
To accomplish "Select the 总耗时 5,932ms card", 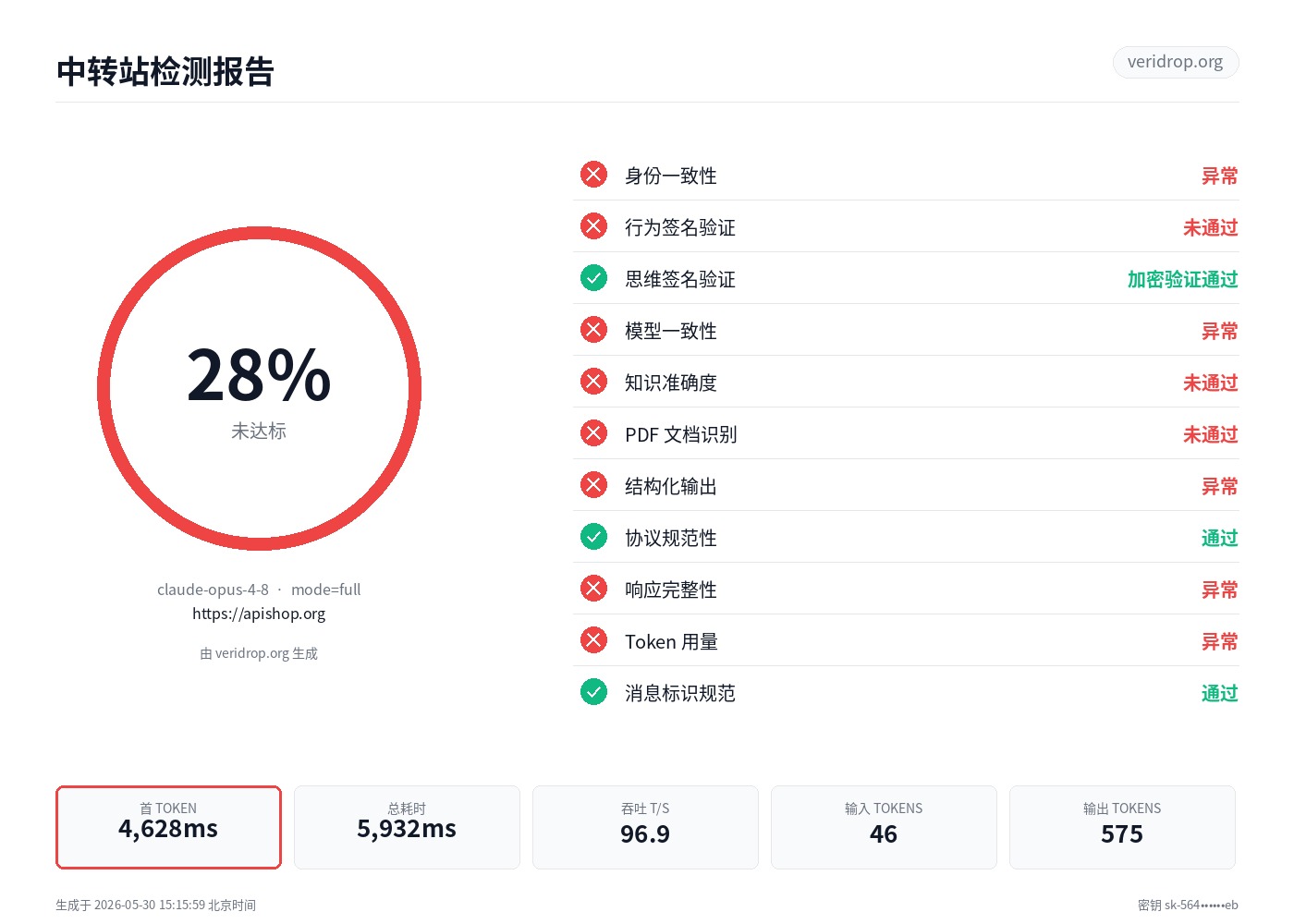I will point(407,827).
